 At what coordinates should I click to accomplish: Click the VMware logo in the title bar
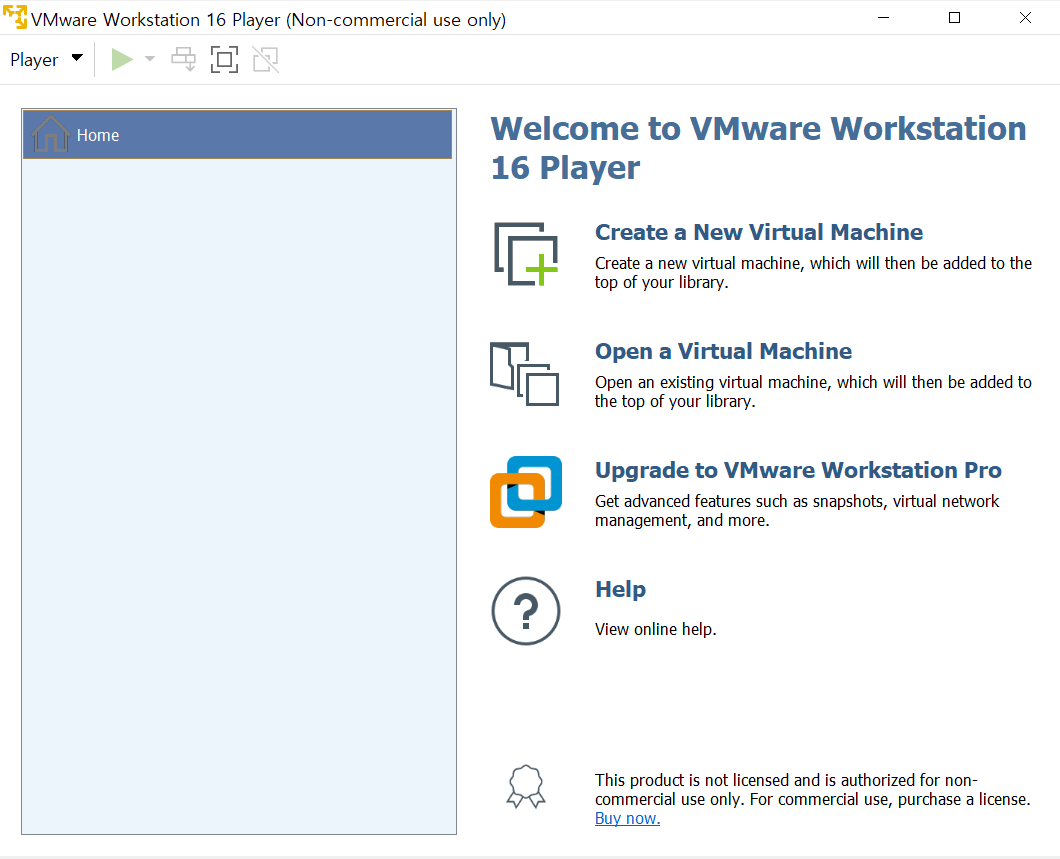[x=16, y=17]
